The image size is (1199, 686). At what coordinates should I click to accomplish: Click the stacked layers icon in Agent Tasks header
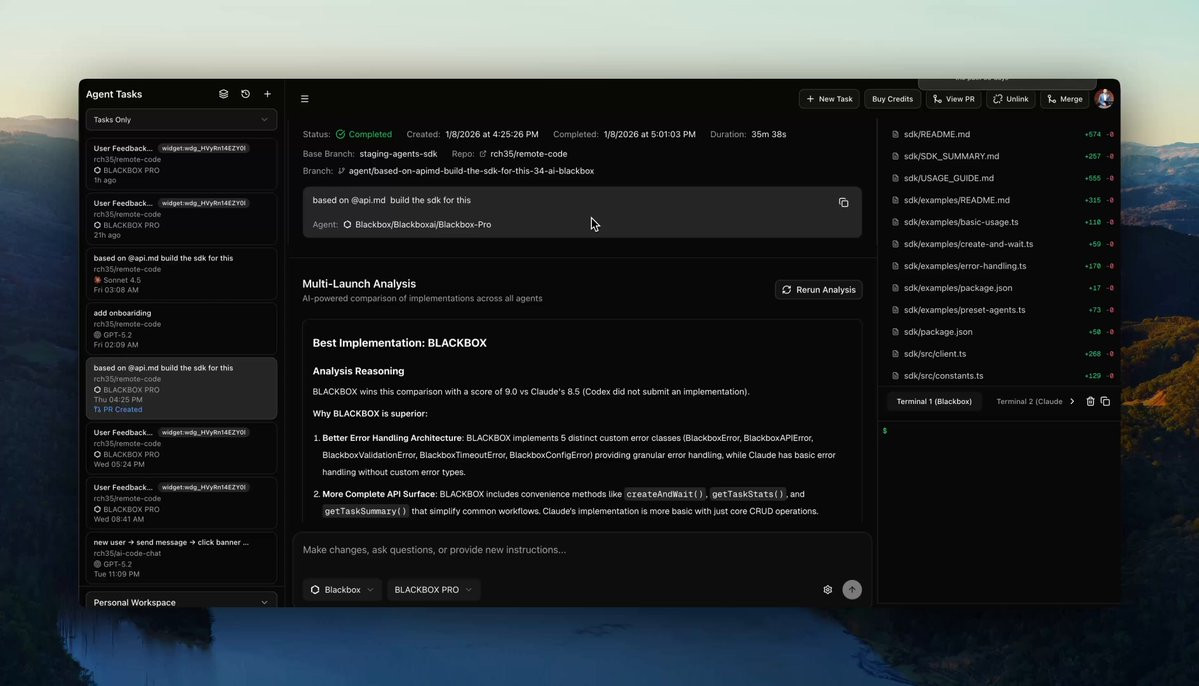(223, 94)
